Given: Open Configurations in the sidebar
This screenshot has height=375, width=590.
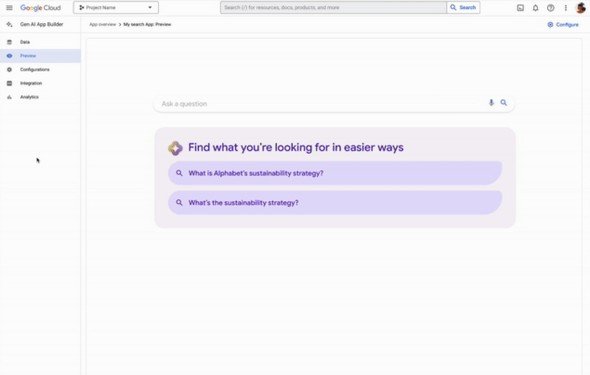Looking at the screenshot, I should point(40,70).
